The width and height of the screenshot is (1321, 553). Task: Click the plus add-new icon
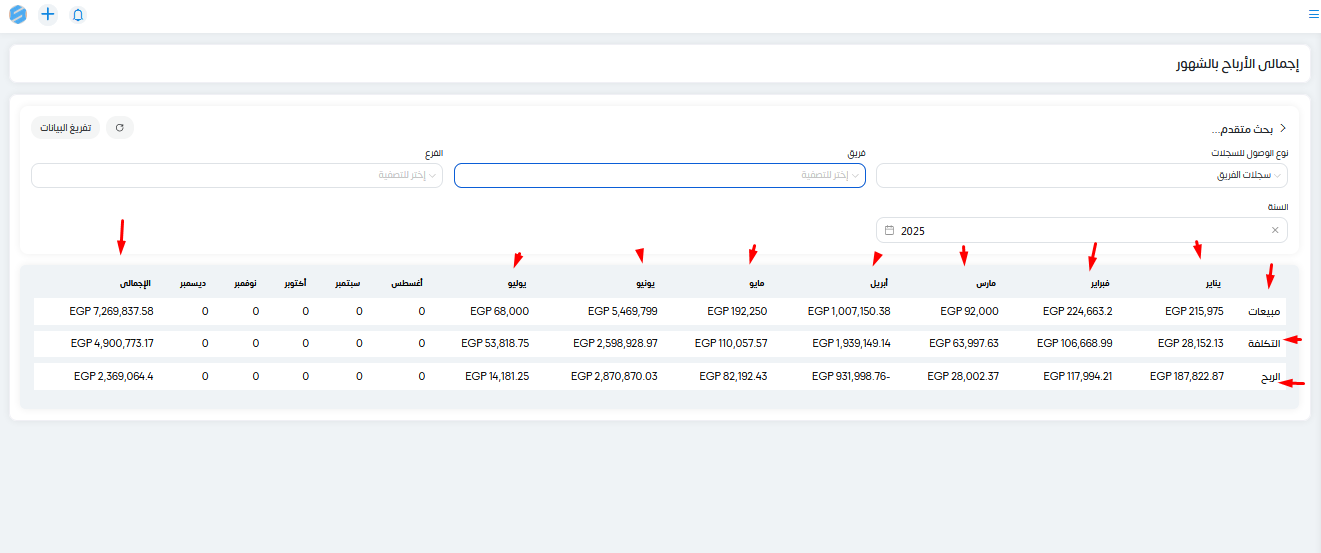48,15
